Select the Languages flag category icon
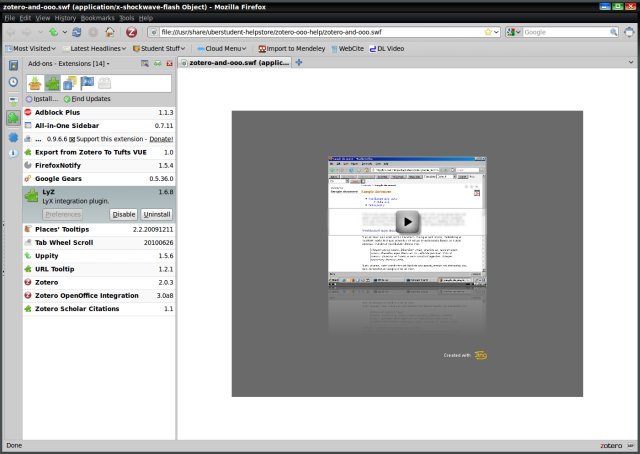 (x=87, y=83)
